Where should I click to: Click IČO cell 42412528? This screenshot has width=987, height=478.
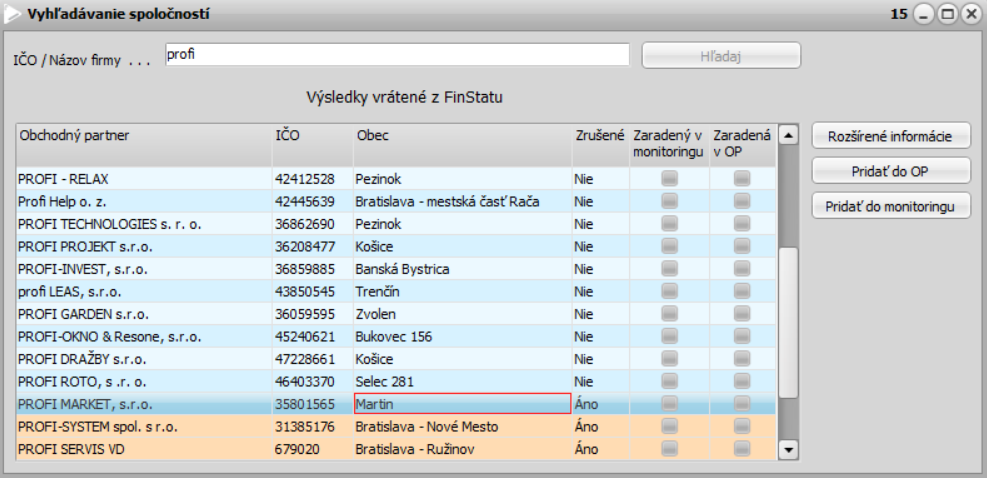(313, 179)
